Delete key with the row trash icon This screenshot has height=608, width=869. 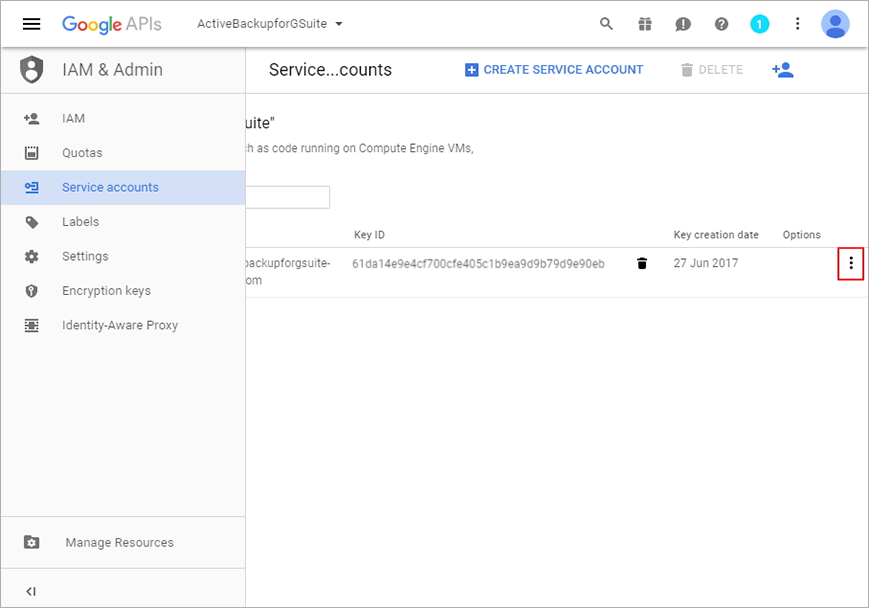642,263
